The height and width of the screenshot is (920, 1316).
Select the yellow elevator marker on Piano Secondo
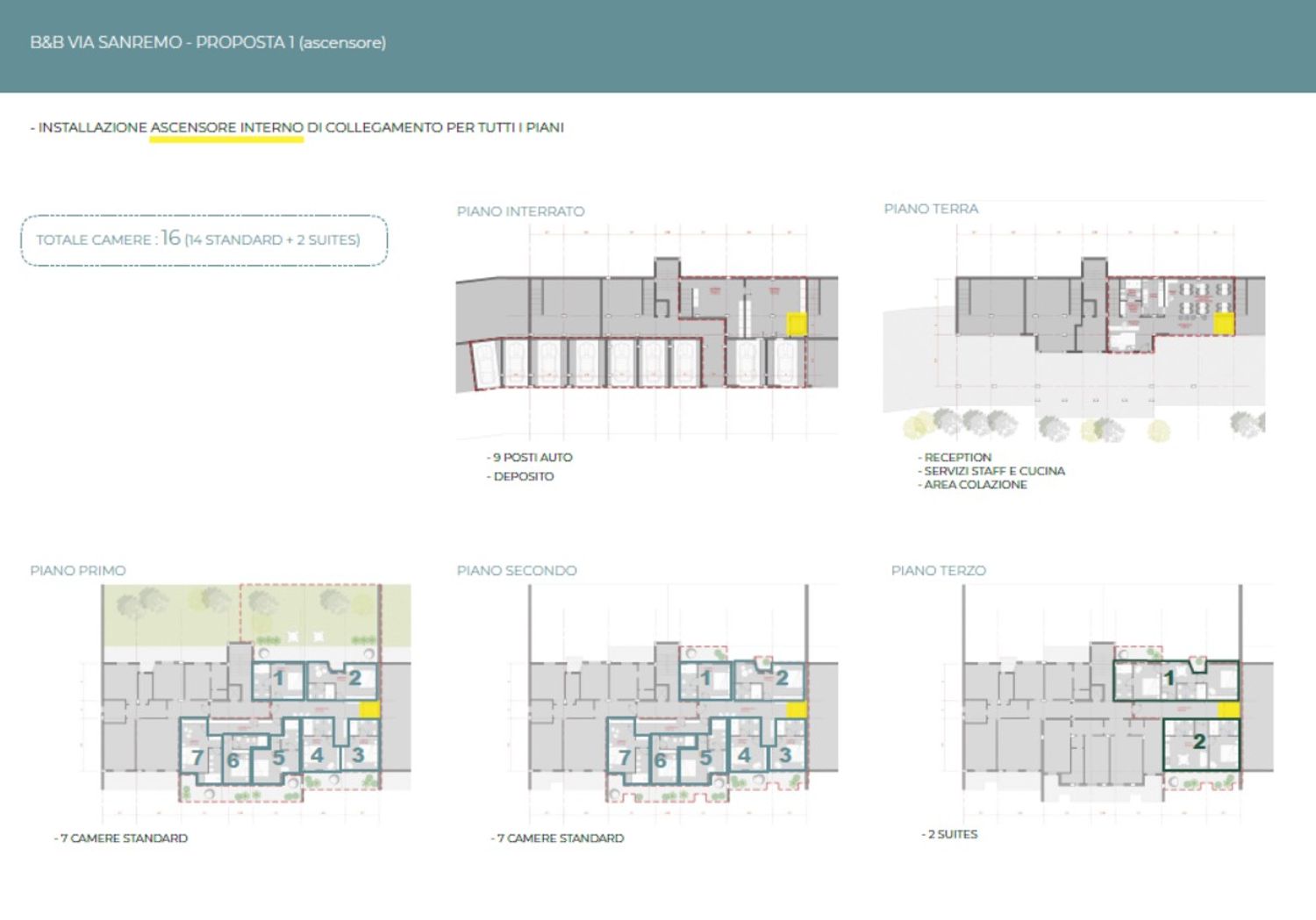(x=797, y=710)
